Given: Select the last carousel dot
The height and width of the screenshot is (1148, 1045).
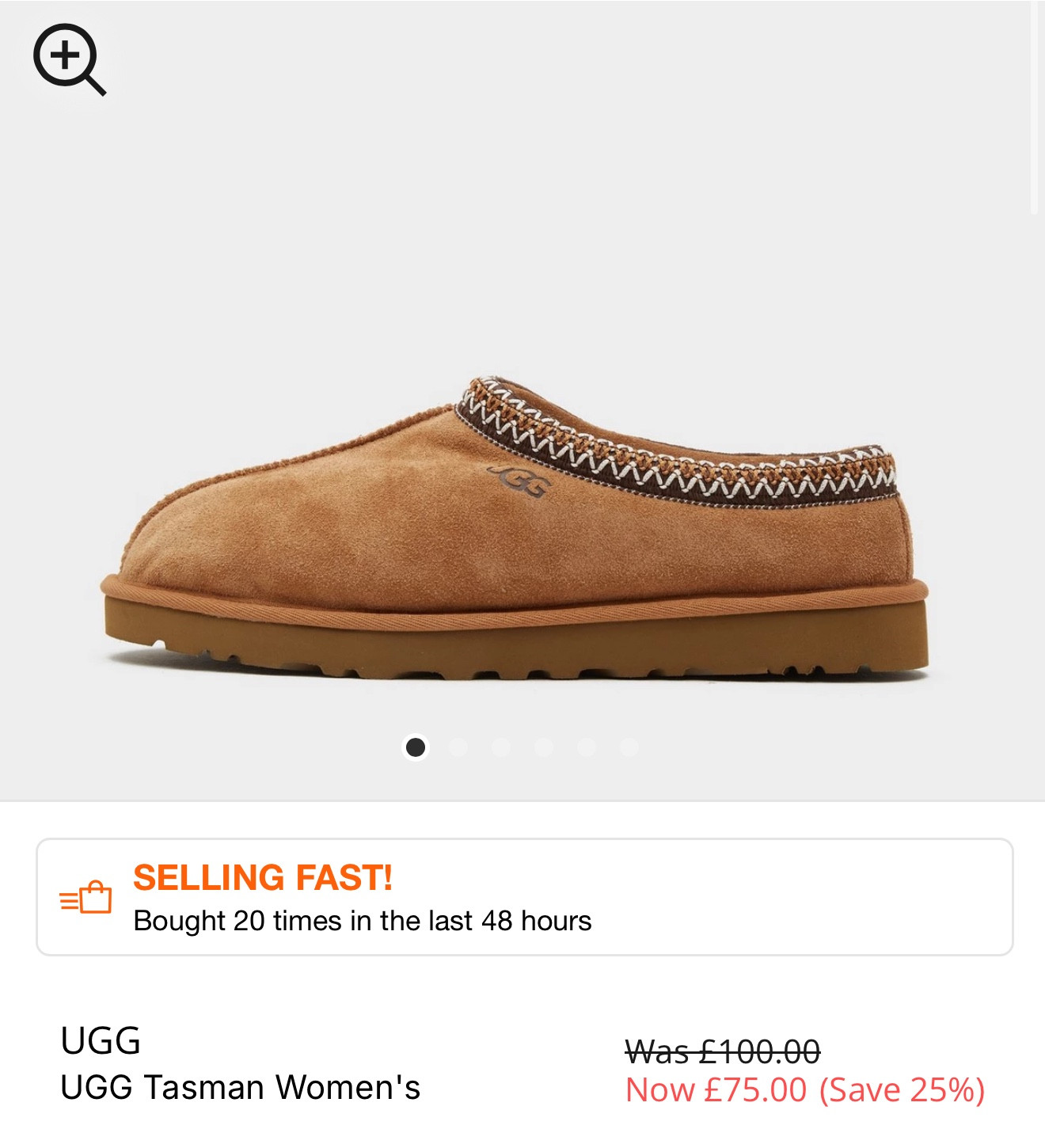Looking at the screenshot, I should pyautogui.click(x=629, y=746).
